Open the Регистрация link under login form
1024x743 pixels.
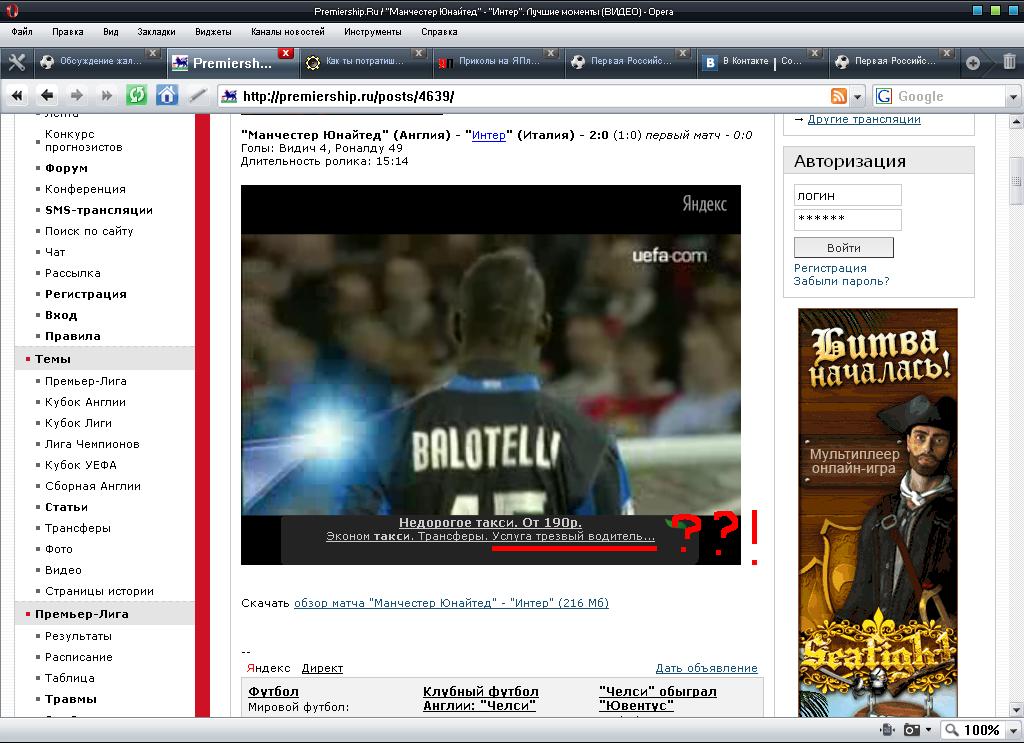coord(830,268)
